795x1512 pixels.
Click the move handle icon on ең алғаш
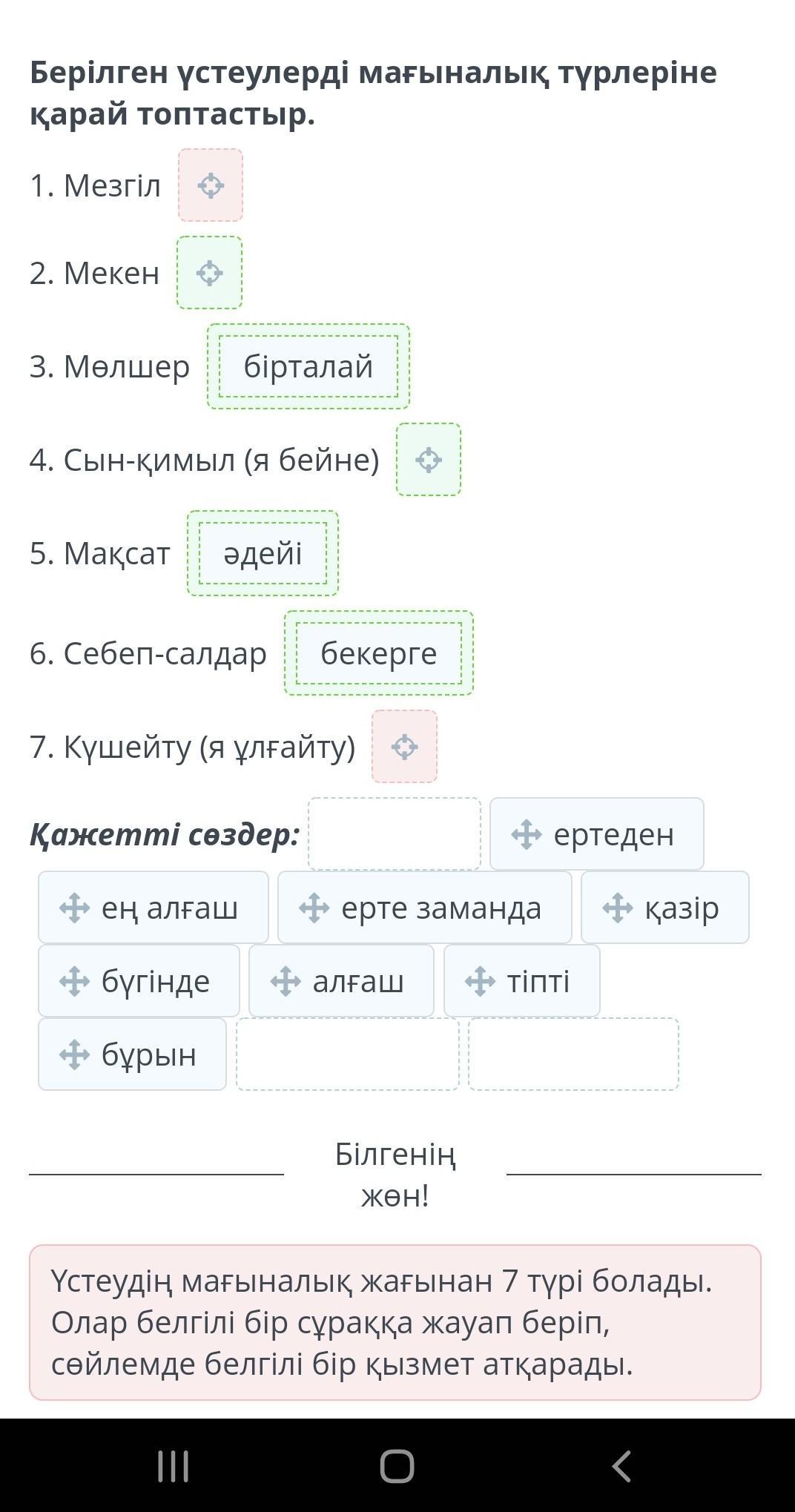coord(74,908)
